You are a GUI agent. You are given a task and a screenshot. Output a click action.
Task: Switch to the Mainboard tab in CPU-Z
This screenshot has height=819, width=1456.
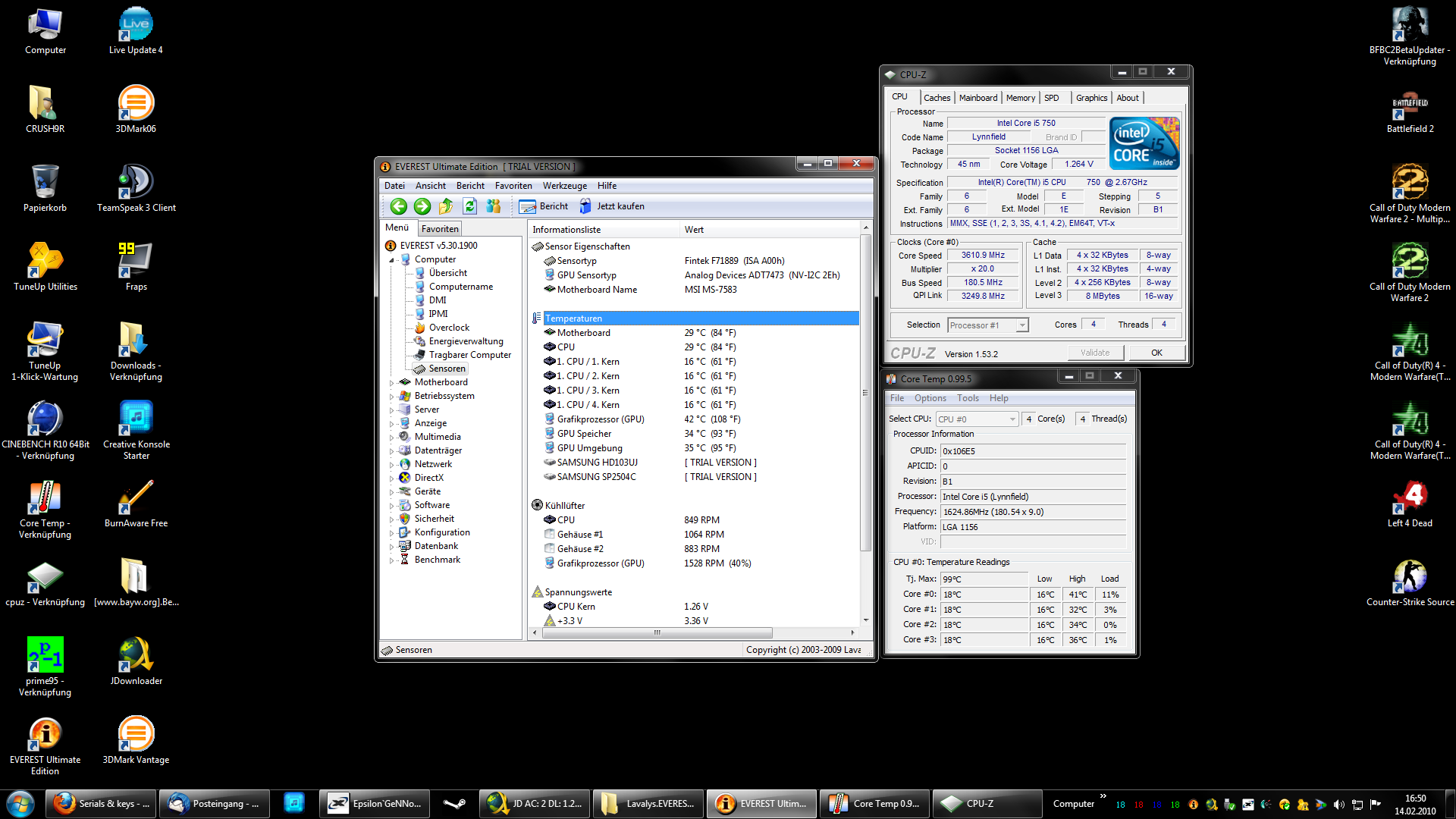pyautogui.click(x=977, y=98)
